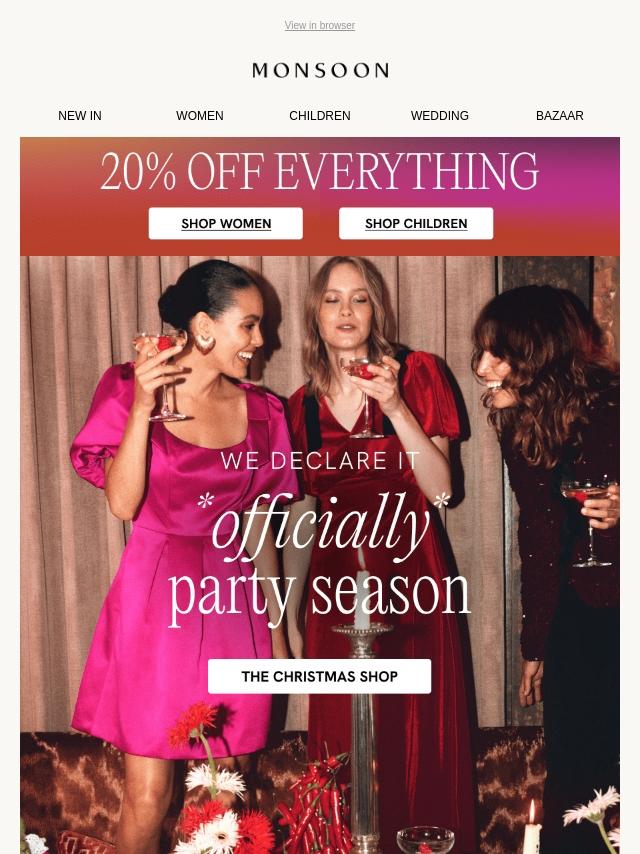Visit the WEDDING category
Screen dimensions: 640x854
pyautogui.click(x=440, y=115)
